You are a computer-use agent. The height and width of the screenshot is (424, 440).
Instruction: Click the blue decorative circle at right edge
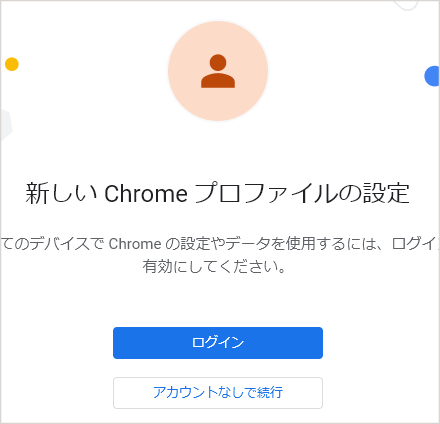pyautogui.click(x=432, y=76)
